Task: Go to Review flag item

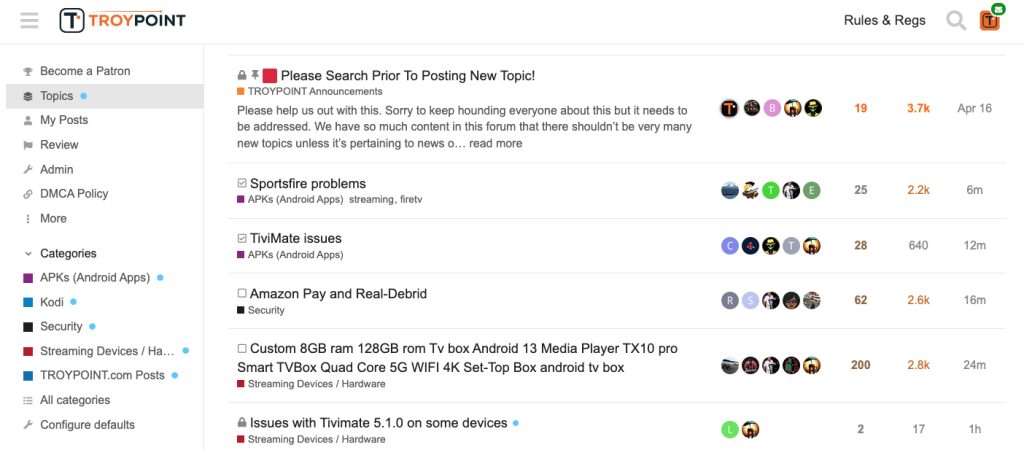Action: coord(59,145)
